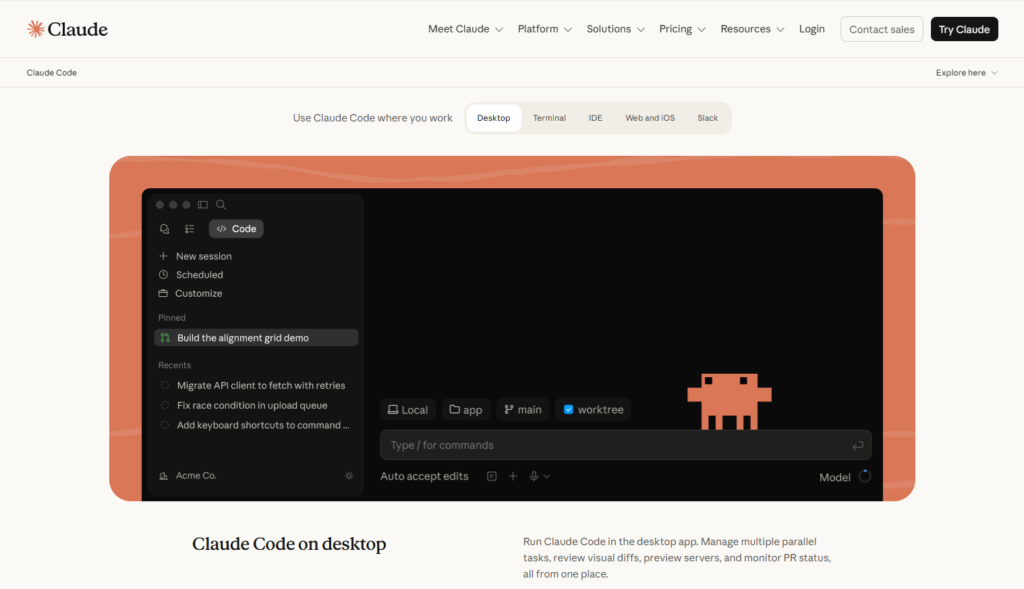The image size is (1024, 589).
Task: Click the plus attach icon below command box
Action: pos(513,477)
